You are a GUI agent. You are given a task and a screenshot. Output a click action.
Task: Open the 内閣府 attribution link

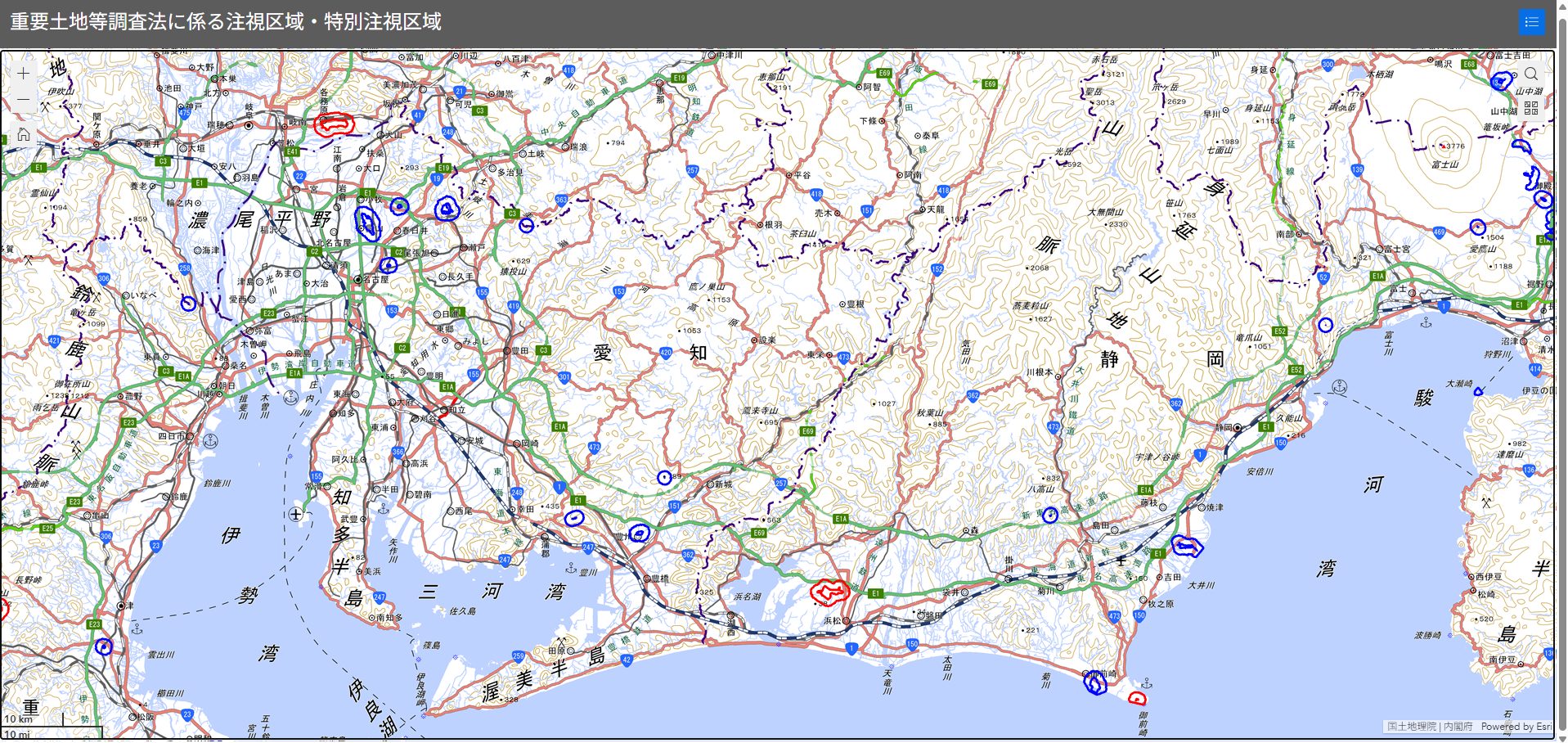(1458, 726)
